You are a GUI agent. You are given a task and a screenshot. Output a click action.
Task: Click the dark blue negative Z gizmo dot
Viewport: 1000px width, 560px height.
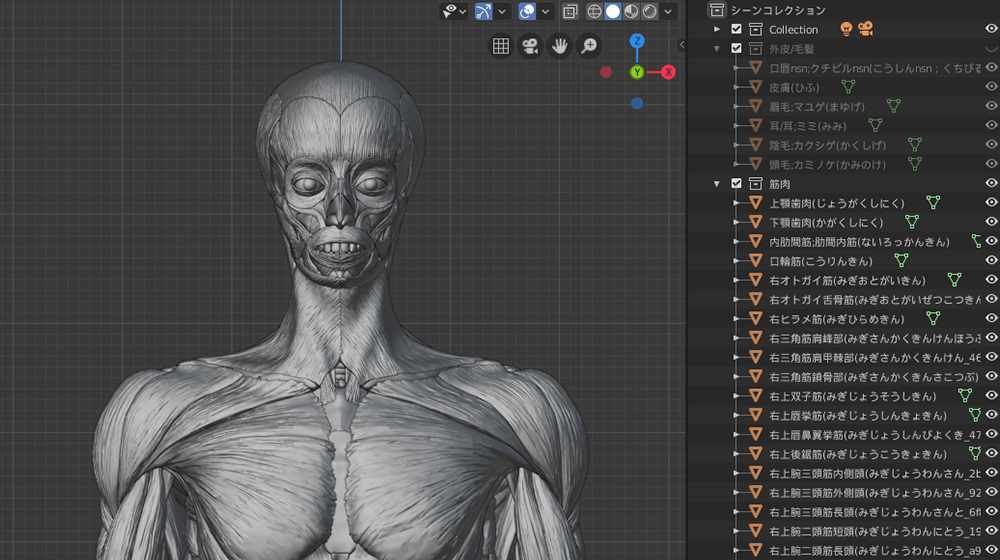636,103
